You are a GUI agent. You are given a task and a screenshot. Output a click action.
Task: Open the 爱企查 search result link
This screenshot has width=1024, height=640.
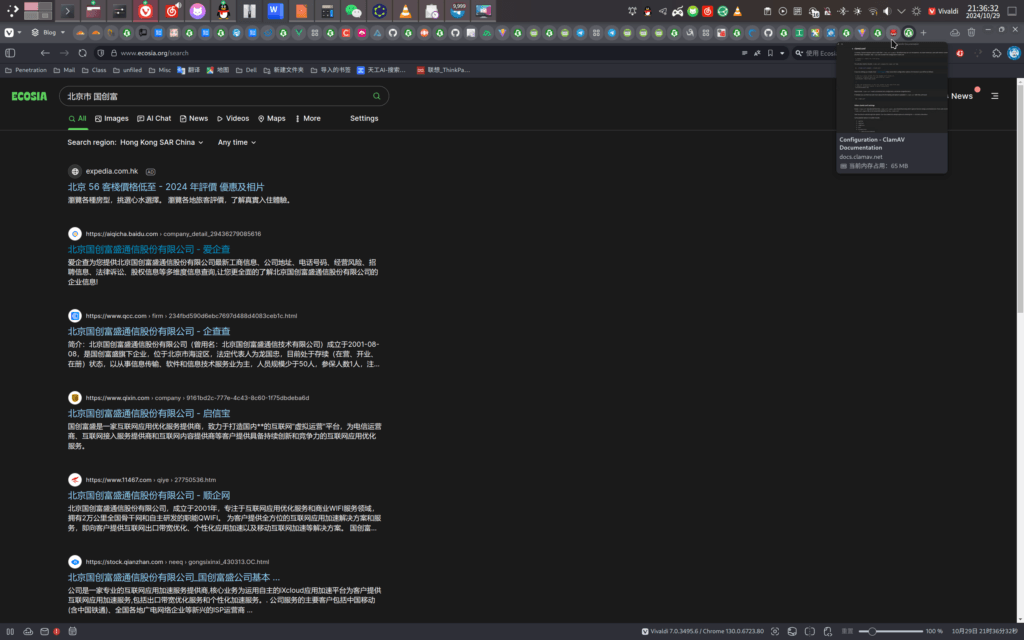click(149, 249)
